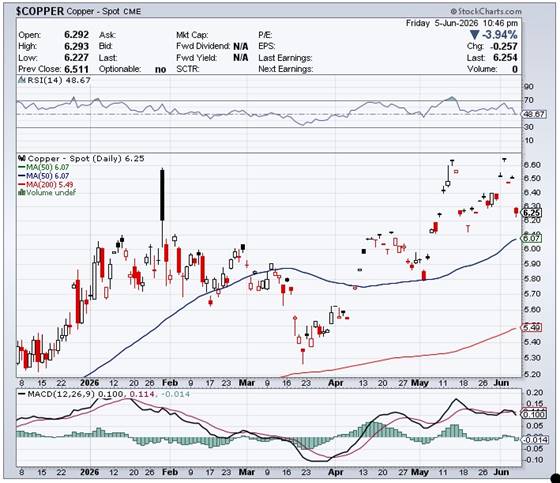
Task: Click the Volume value 0 in header
Action: 514,69
